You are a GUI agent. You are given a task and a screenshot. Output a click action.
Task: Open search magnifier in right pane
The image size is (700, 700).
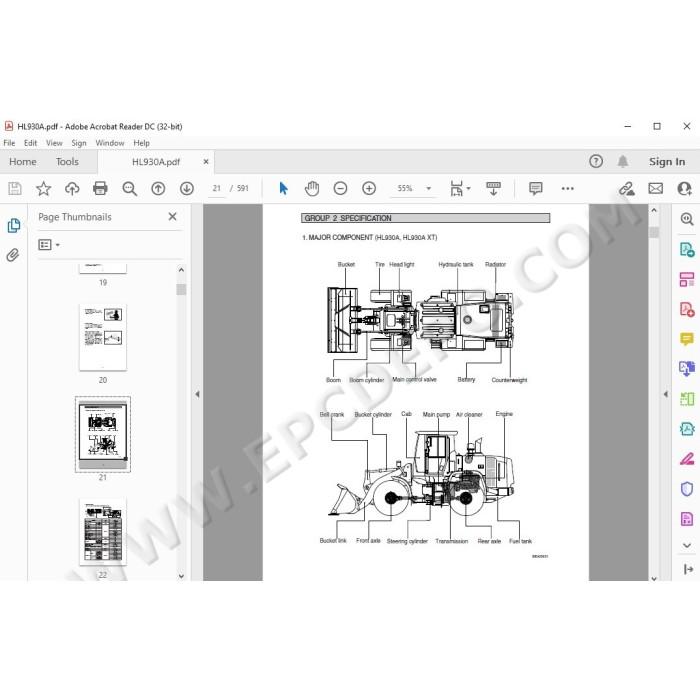pyautogui.click(x=687, y=219)
